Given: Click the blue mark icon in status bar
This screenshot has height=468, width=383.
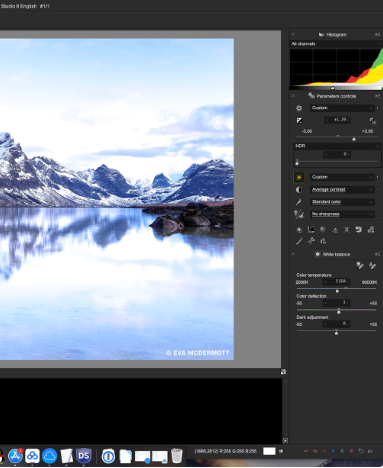Looking at the screenshot, I should click(333, 451).
